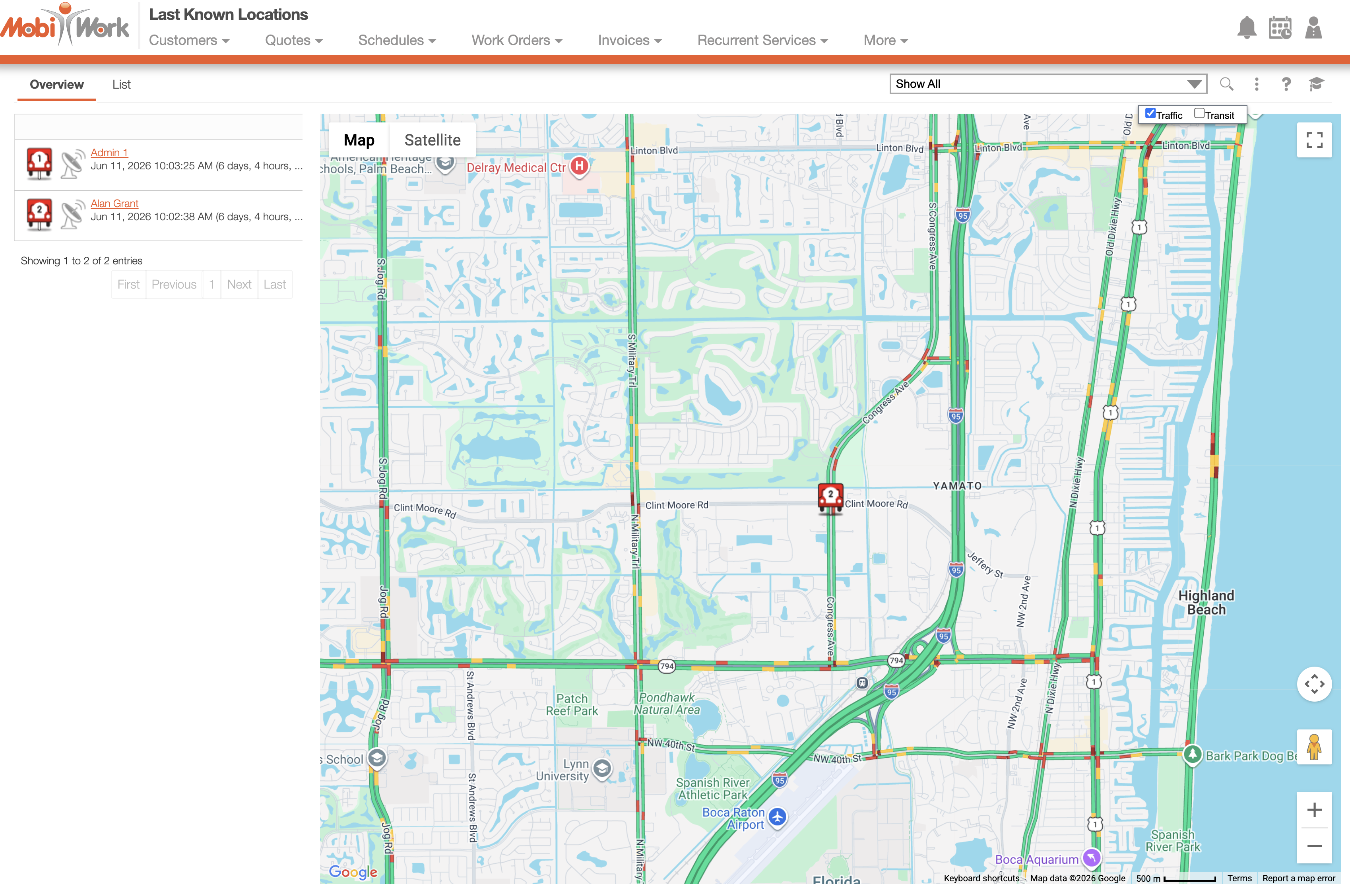This screenshot has width=1350, height=896.
Task: Open the Quotes dropdown menu
Action: tap(294, 40)
